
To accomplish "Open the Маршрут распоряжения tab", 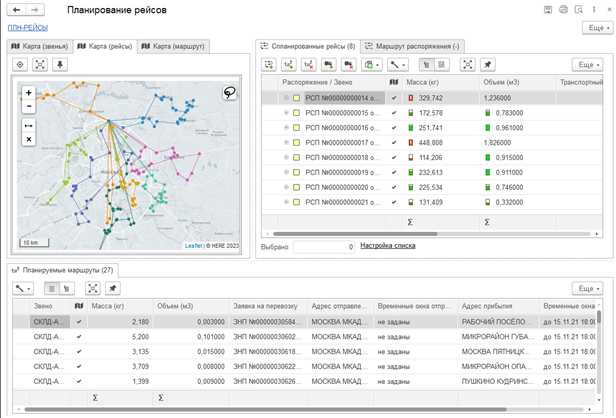I will tap(411, 46).
